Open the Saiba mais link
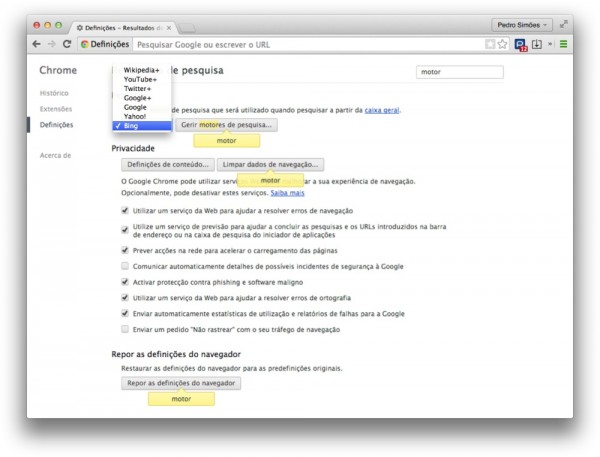This screenshot has height=457, width=600. [287, 193]
